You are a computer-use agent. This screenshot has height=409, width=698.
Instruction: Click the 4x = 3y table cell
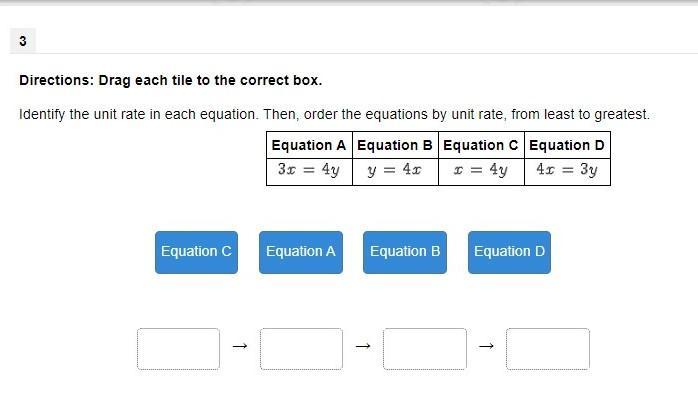point(567,171)
